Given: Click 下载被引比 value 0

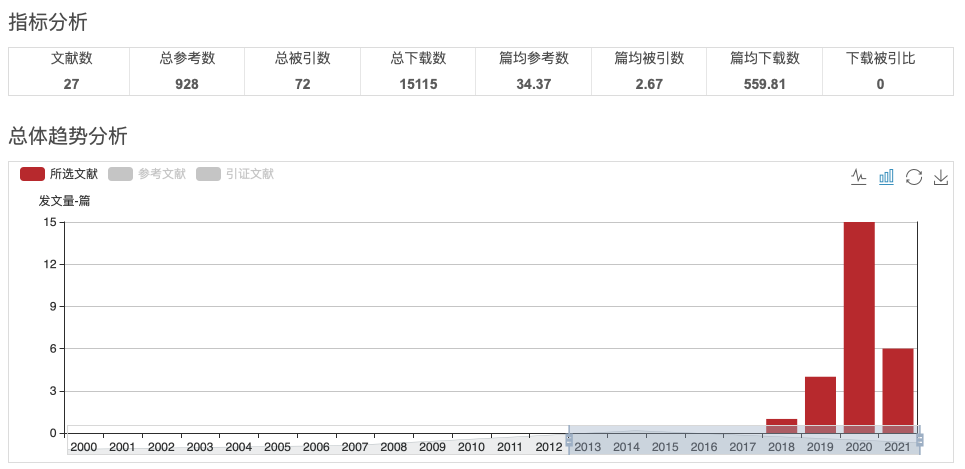Looking at the screenshot, I should pyautogui.click(x=880, y=84).
